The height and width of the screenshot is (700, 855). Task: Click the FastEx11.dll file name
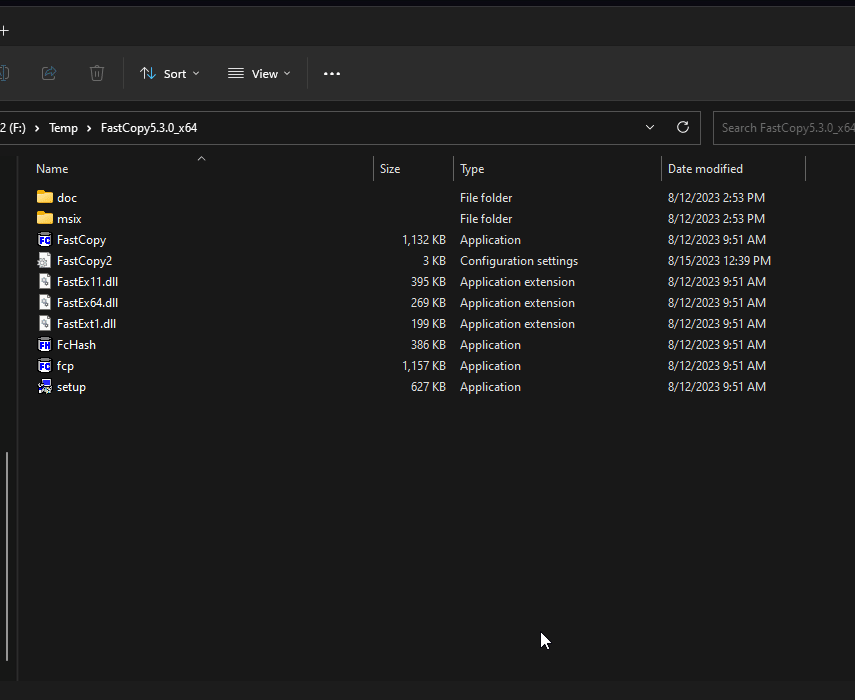pyautogui.click(x=87, y=282)
